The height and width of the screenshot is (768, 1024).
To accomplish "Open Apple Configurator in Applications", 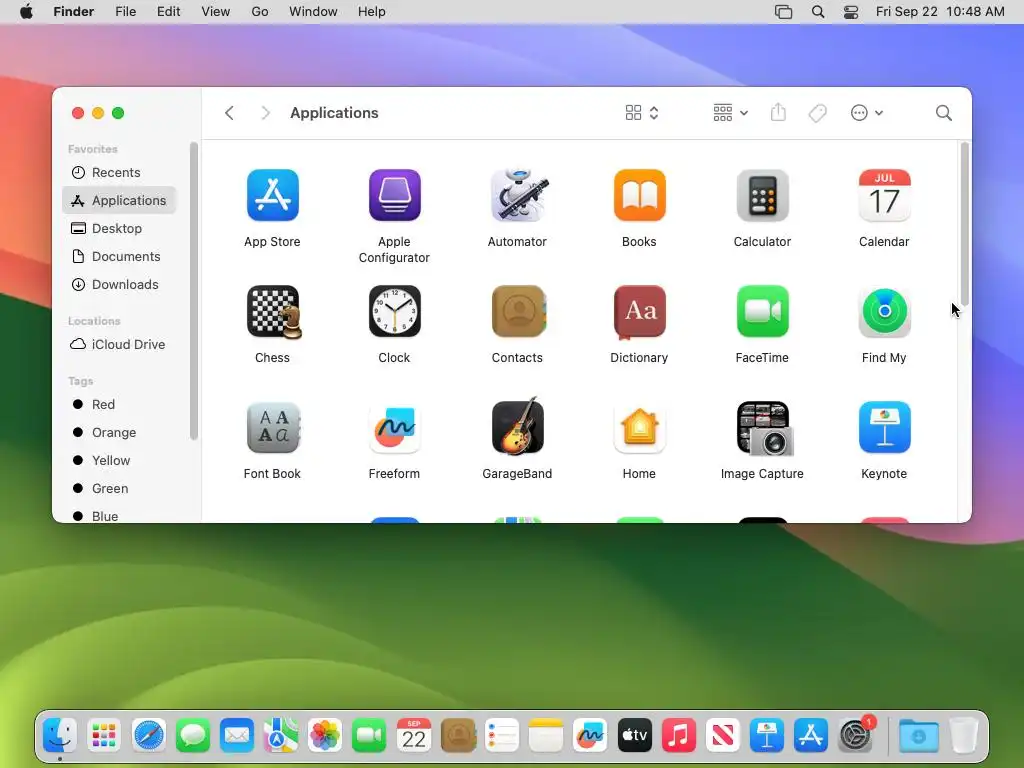I will (394, 195).
